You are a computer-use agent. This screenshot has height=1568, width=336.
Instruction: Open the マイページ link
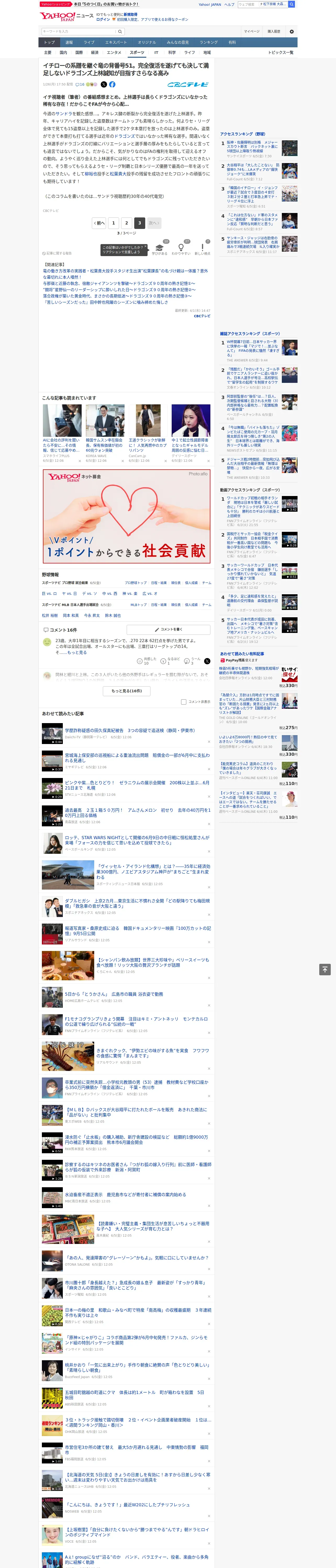pyautogui.click(x=251, y=32)
